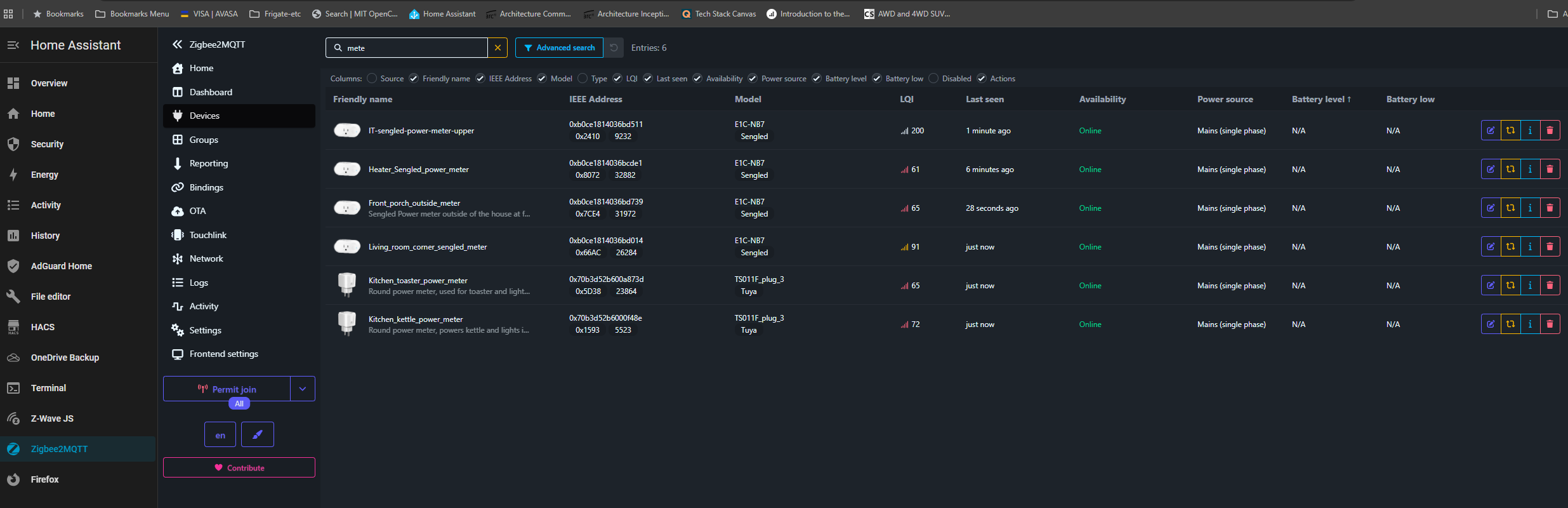Enable the Disabled column checkbox
The width and height of the screenshot is (1568, 508).
tap(933, 79)
